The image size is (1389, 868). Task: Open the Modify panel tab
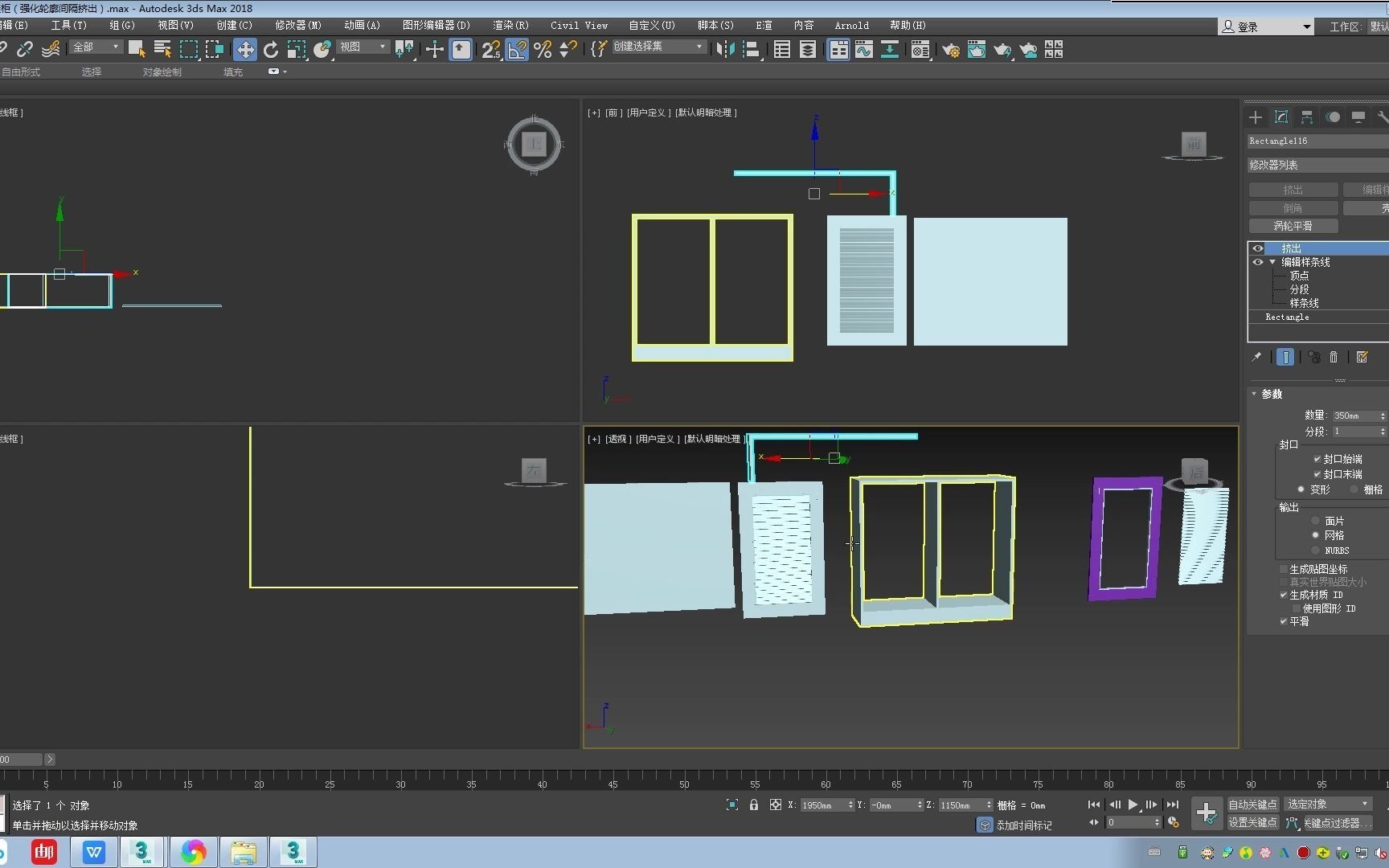pyautogui.click(x=1281, y=117)
